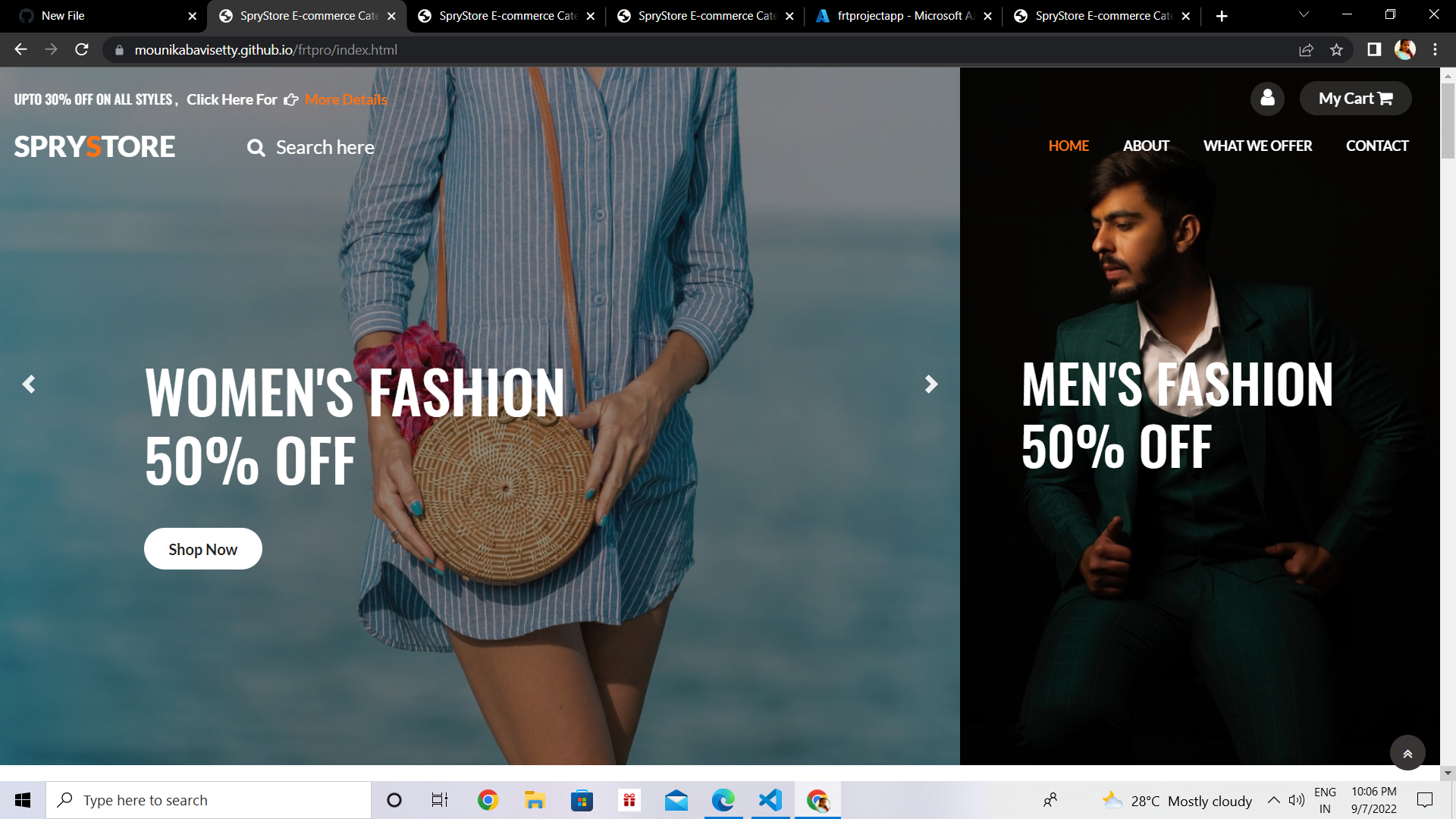Click the share page icon in address bar
Screen dimensions: 1456x819
[1306, 50]
